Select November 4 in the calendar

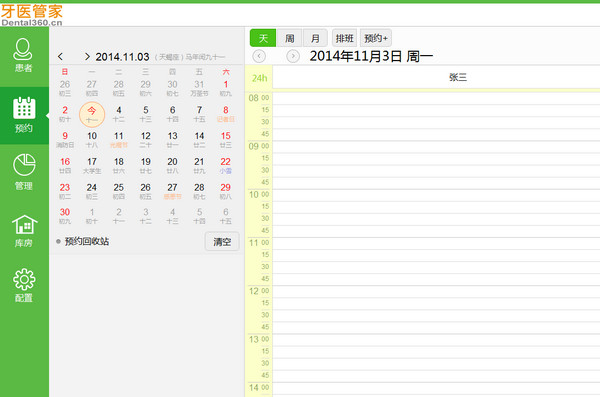point(119,114)
